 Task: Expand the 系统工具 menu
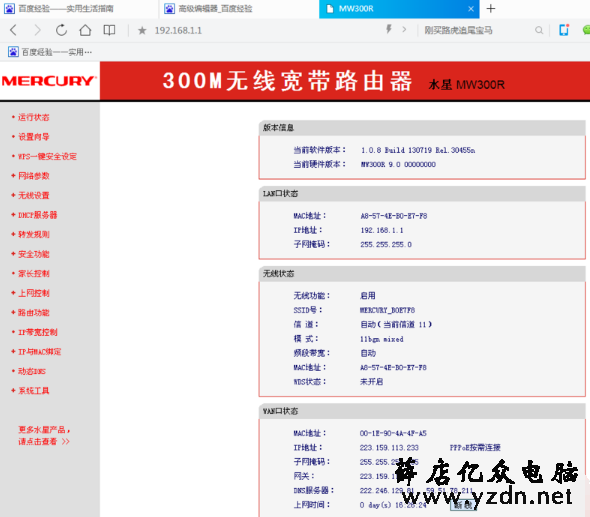[x=33, y=391]
